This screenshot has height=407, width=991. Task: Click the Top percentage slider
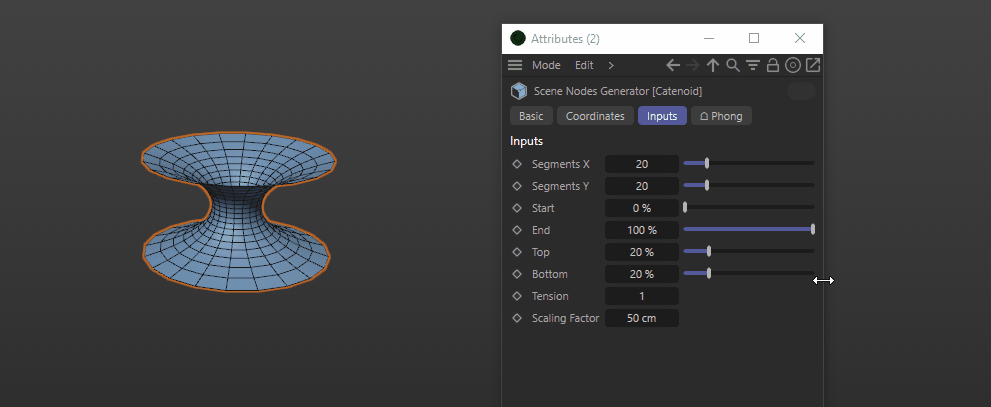tap(749, 252)
